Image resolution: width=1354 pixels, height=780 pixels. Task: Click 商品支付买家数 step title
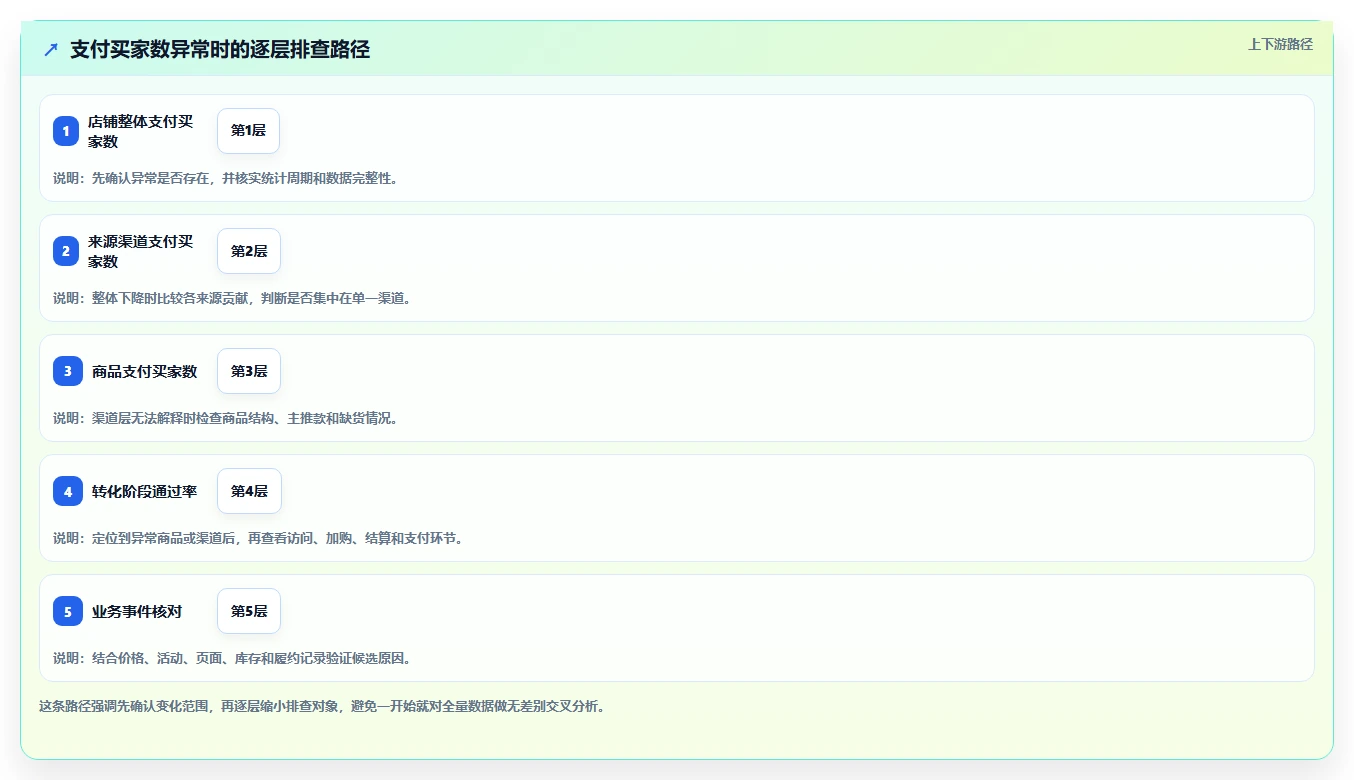point(145,371)
